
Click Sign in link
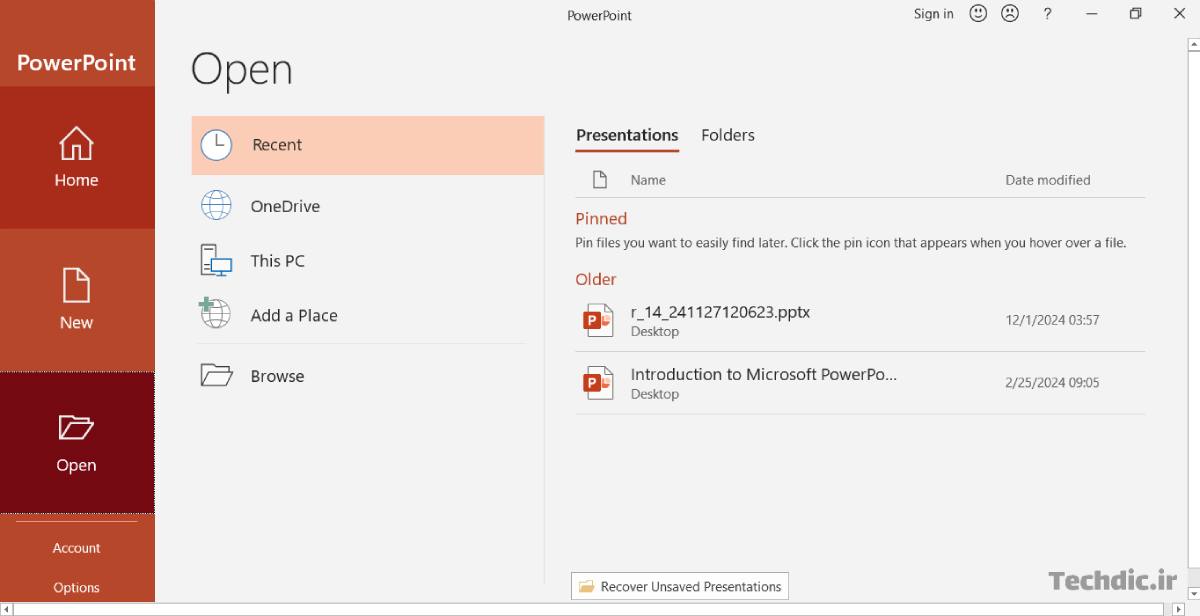click(x=933, y=14)
